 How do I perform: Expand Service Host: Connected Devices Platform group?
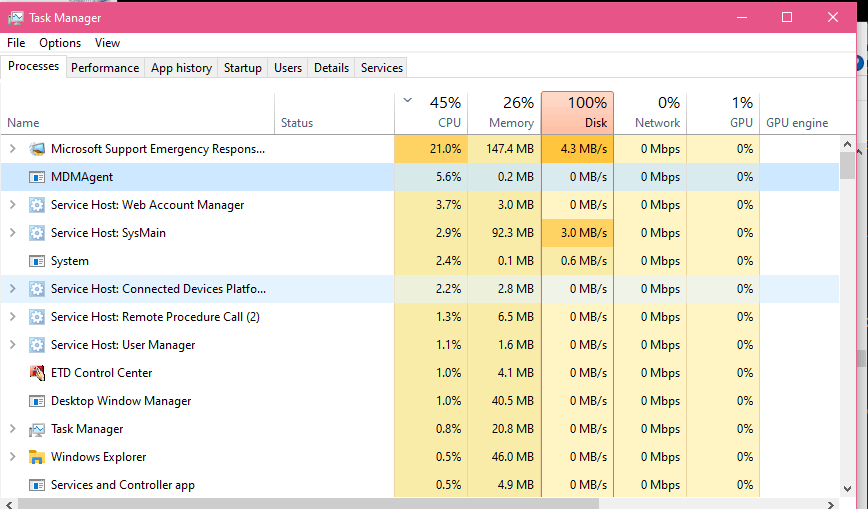pyautogui.click(x=13, y=289)
